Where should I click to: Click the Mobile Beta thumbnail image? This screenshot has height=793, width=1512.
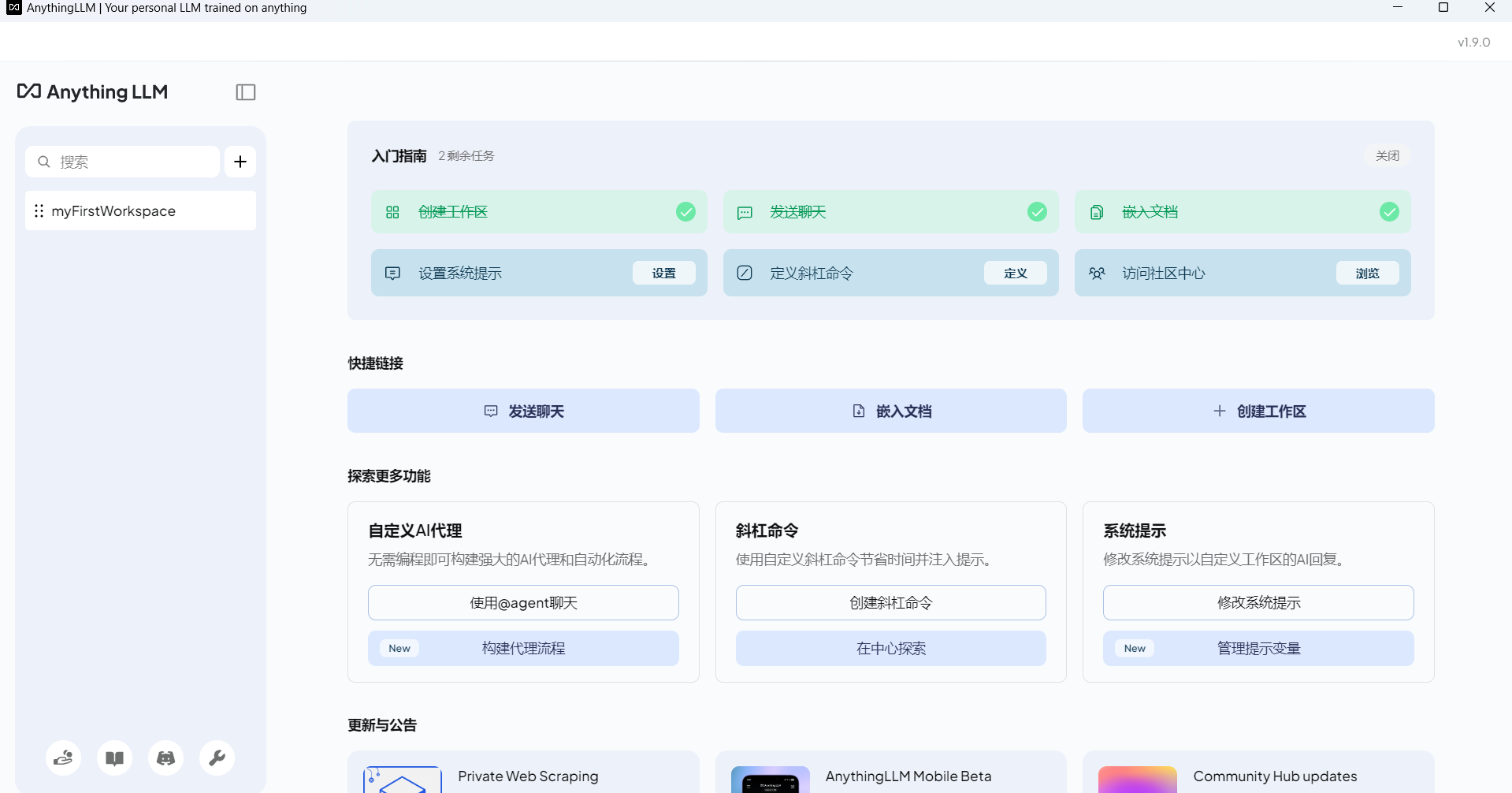pyautogui.click(x=771, y=780)
